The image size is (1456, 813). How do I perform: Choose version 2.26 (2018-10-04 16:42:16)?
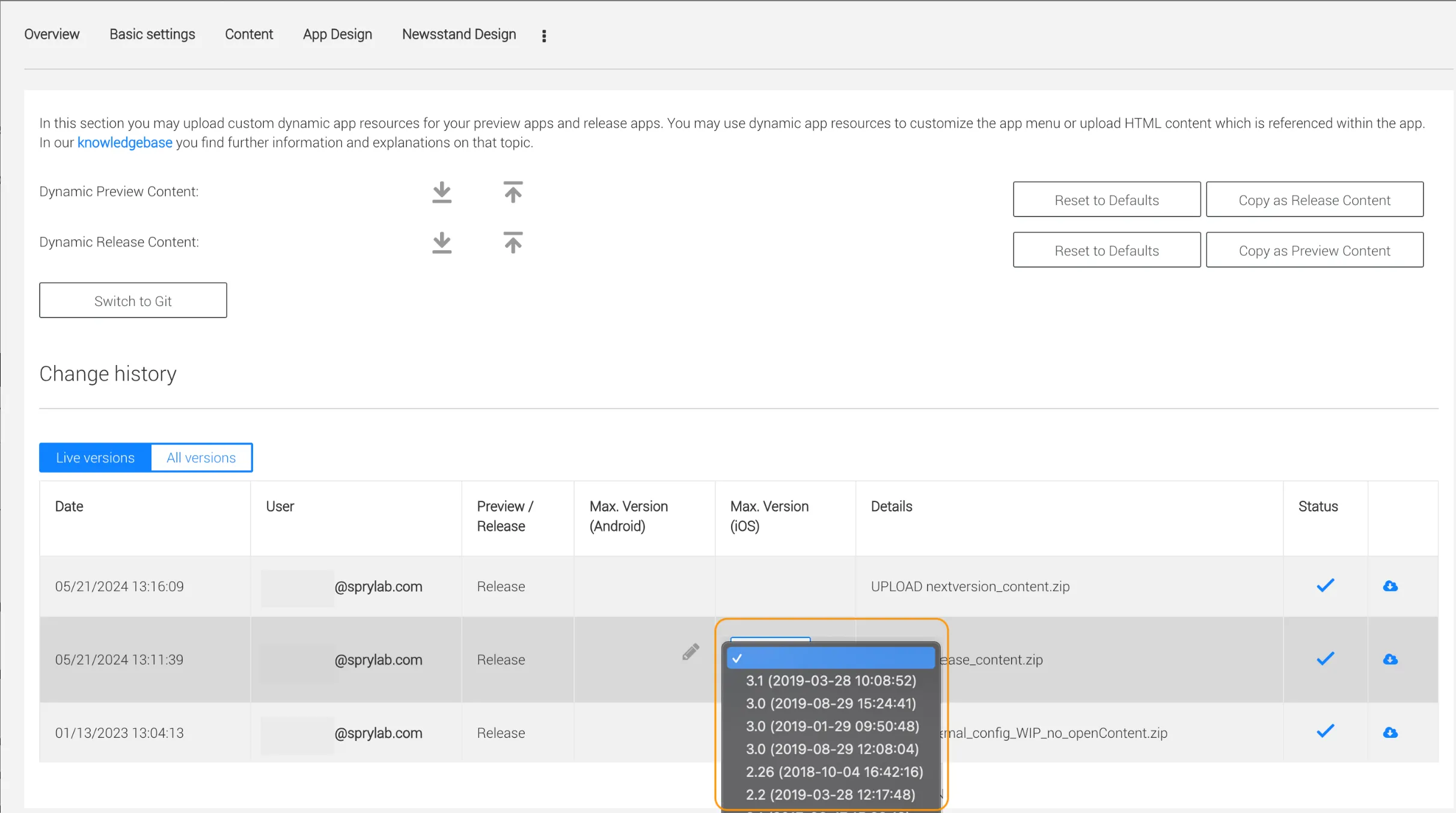coord(831,772)
